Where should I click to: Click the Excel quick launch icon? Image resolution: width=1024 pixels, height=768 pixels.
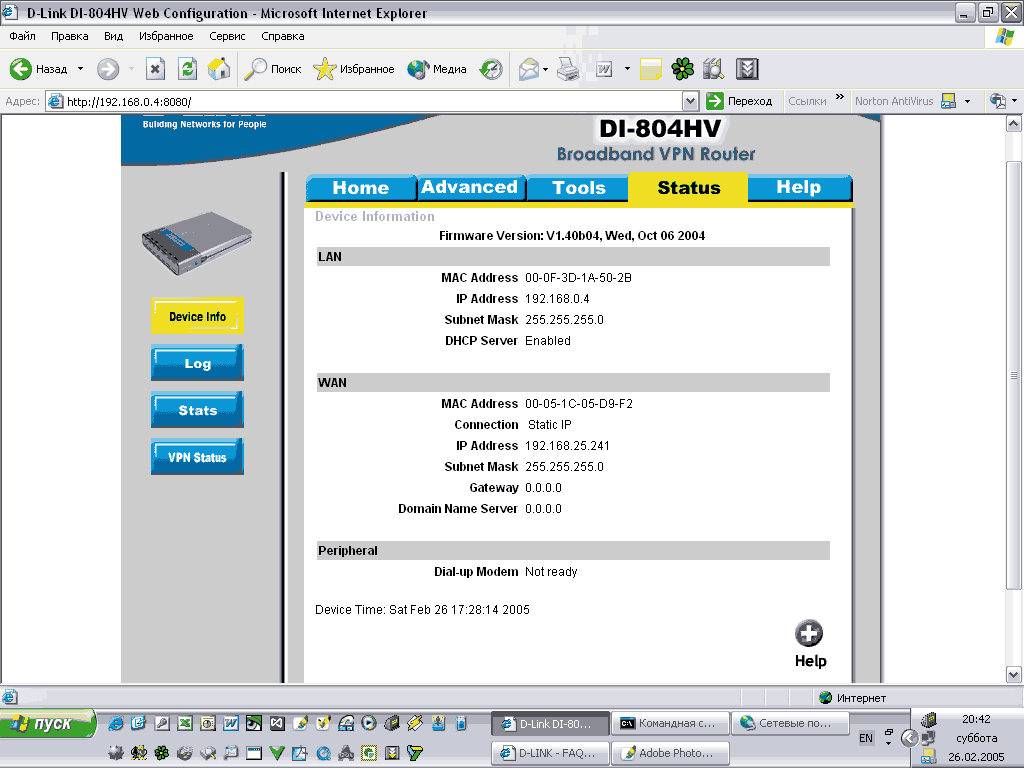point(185,723)
